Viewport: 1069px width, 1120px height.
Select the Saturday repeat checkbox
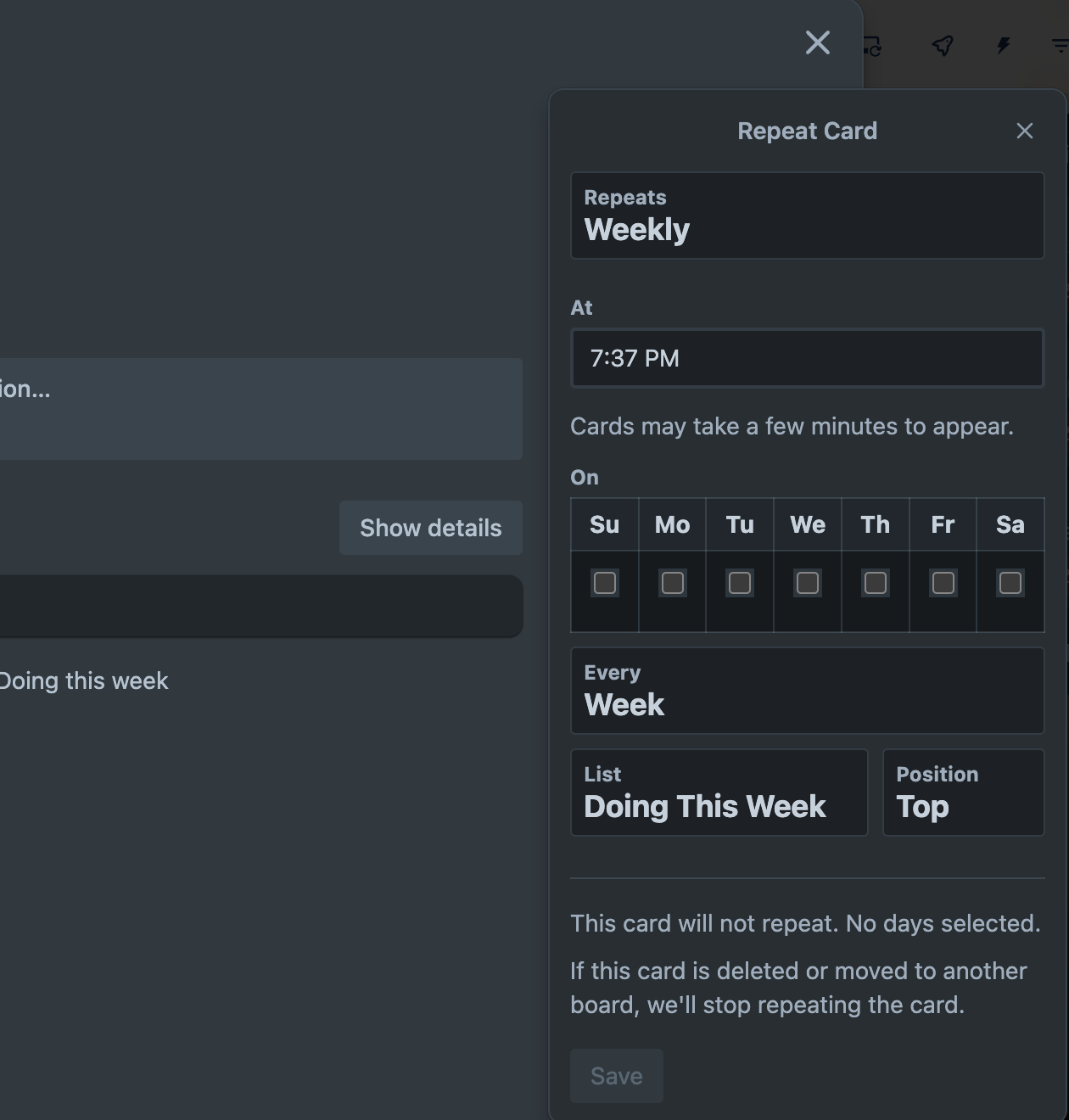coord(1010,583)
